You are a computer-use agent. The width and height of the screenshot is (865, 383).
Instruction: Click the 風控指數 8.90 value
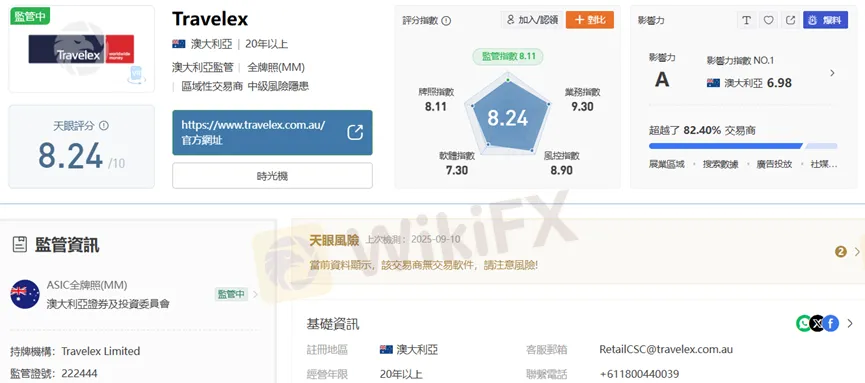[x=561, y=170]
